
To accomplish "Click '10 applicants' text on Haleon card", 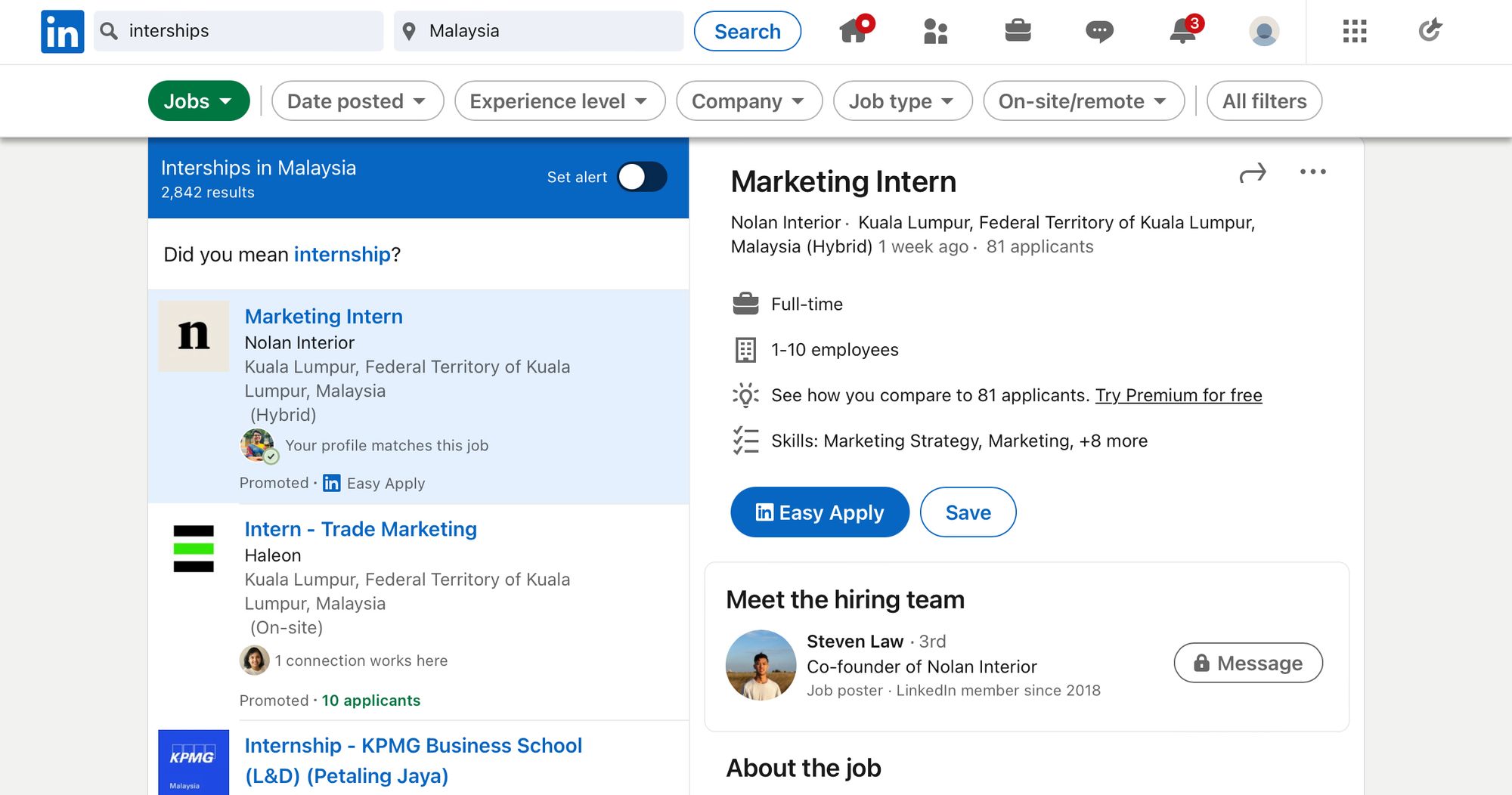I will [371, 701].
